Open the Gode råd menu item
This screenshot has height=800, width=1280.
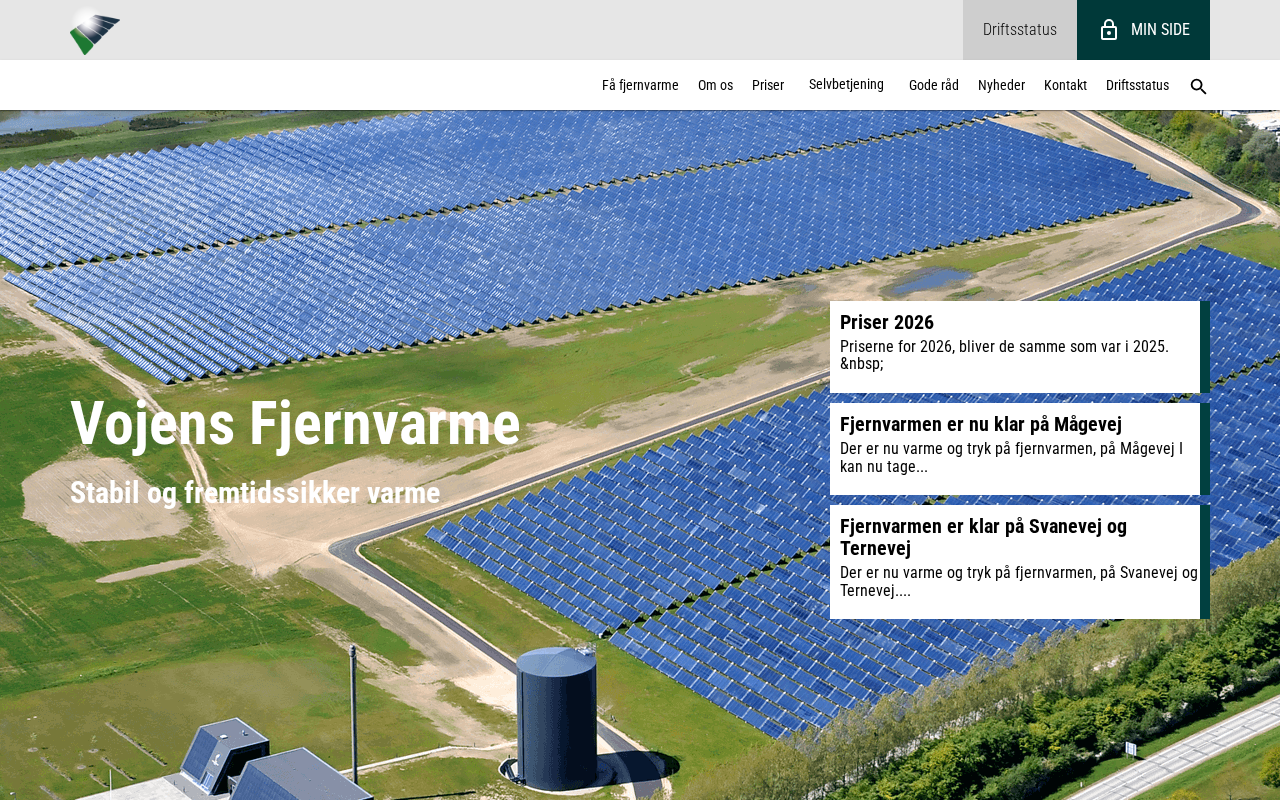click(934, 85)
